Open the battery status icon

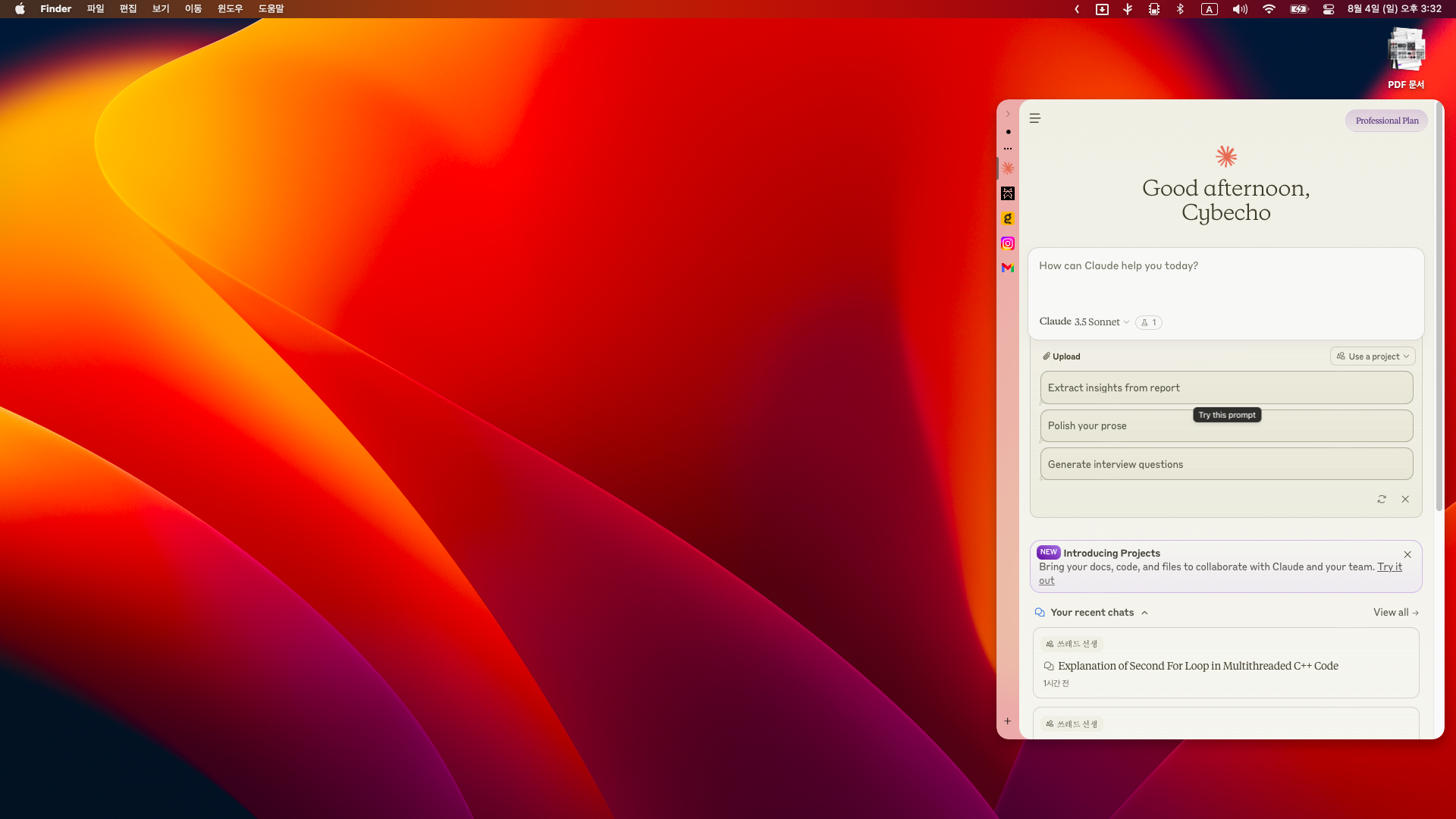click(1299, 9)
